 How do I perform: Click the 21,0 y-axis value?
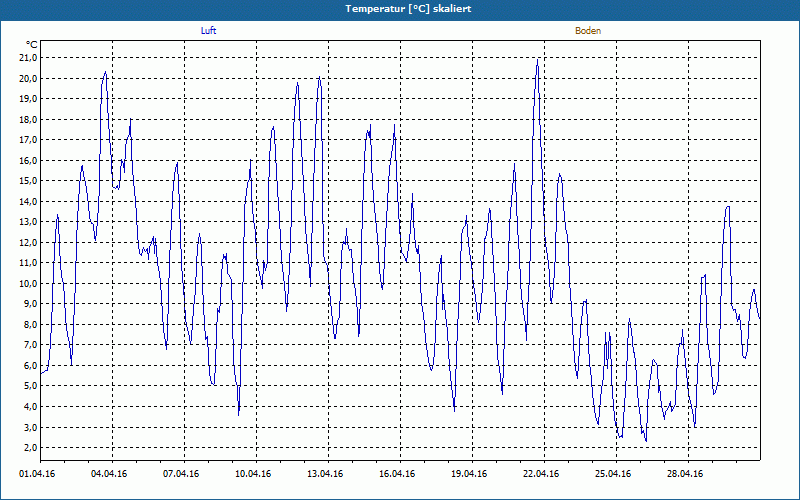[x=28, y=58]
